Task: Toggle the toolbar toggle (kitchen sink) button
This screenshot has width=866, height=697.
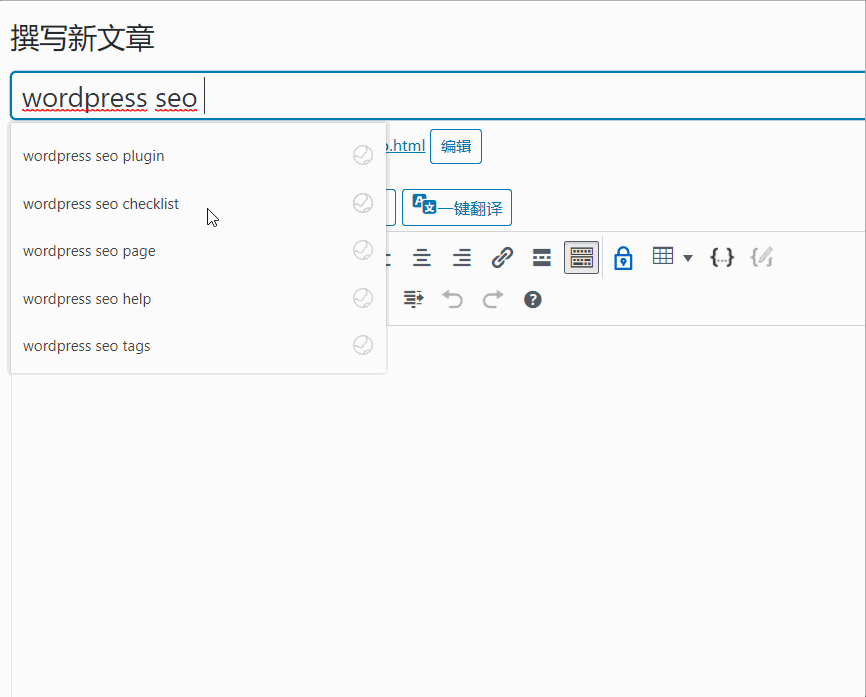Action: [x=581, y=258]
